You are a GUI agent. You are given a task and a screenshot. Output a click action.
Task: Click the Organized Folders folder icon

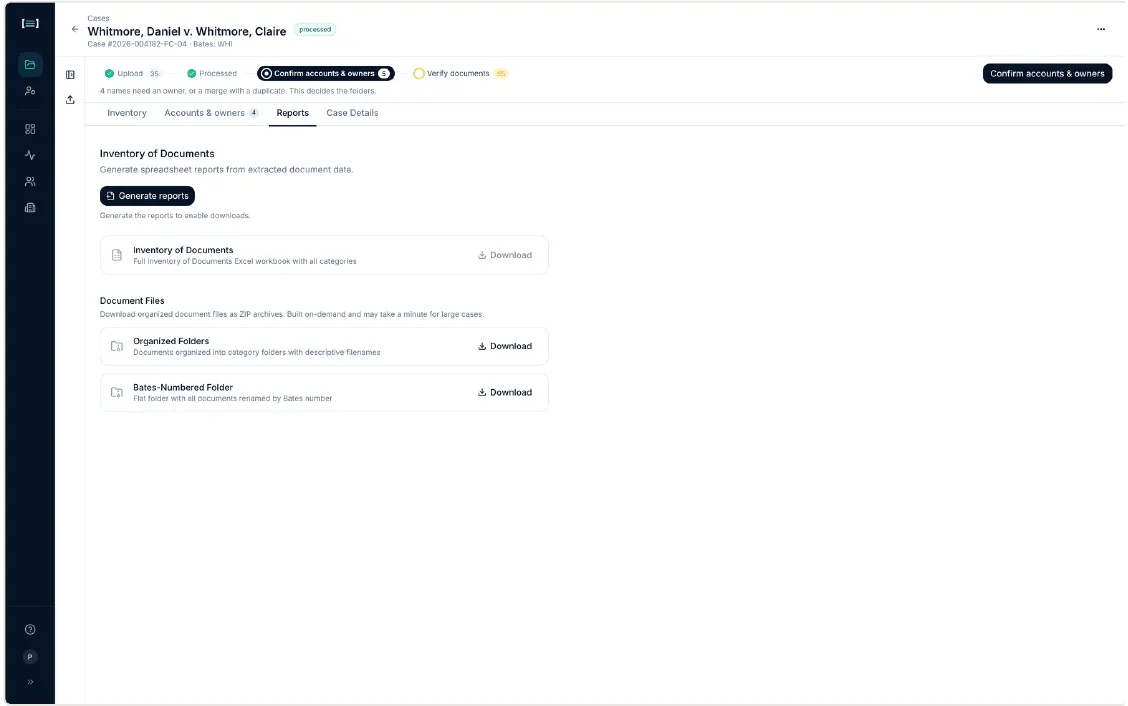tap(117, 346)
